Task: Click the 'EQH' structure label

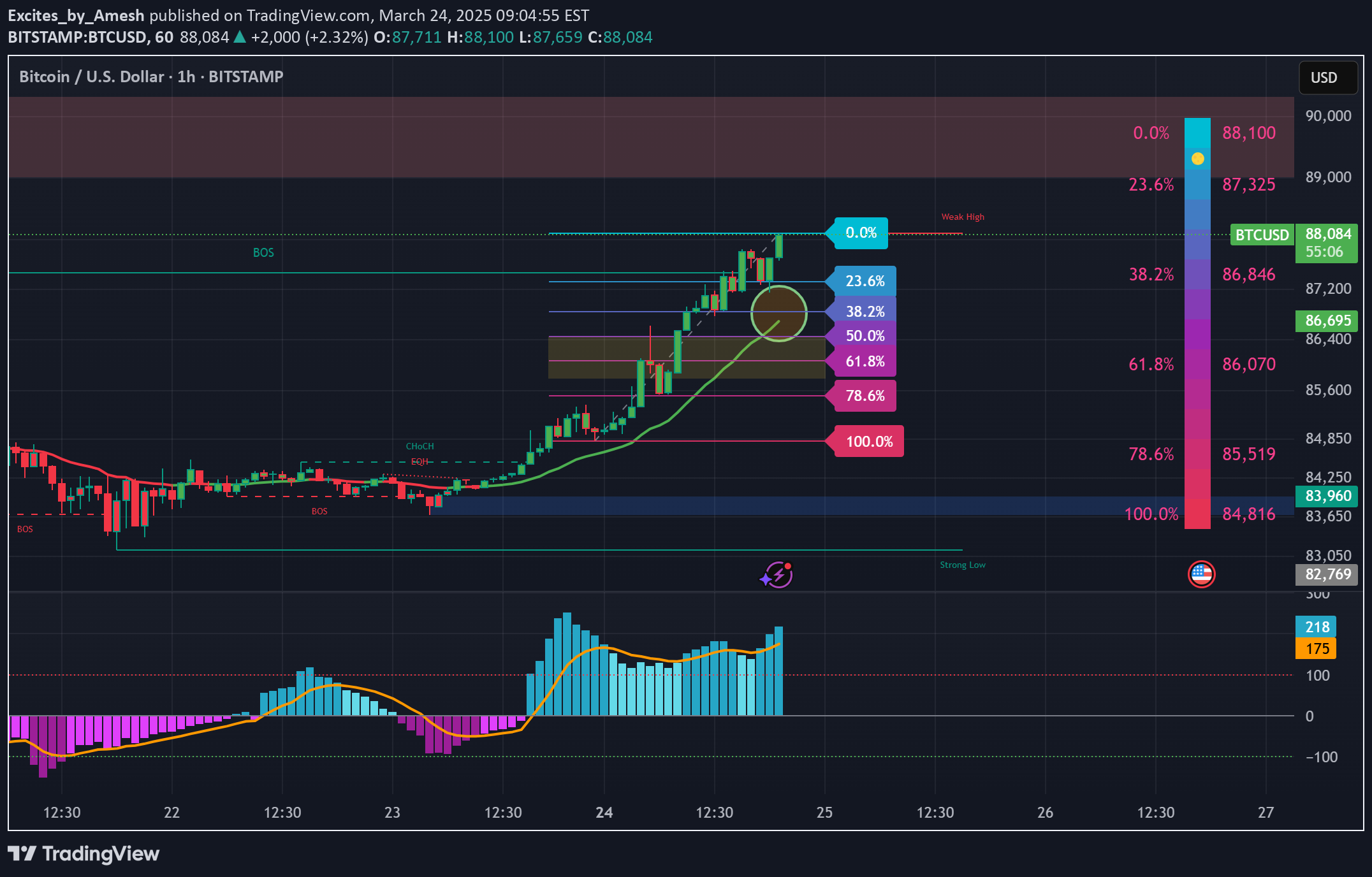Action: [420, 461]
